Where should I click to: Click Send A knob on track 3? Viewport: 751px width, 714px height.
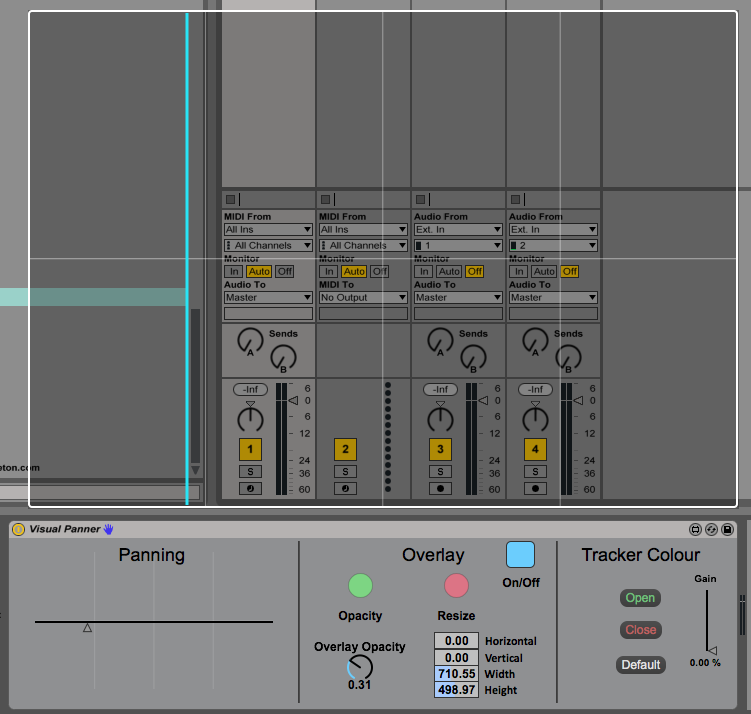tap(440, 342)
